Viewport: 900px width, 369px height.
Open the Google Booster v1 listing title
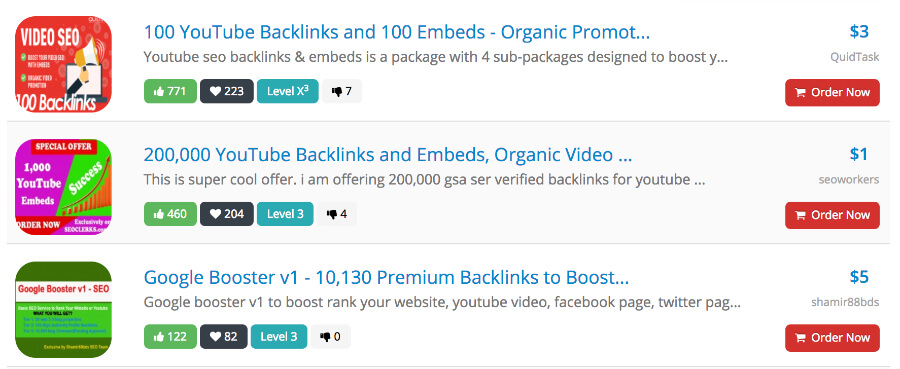tap(386, 278)
